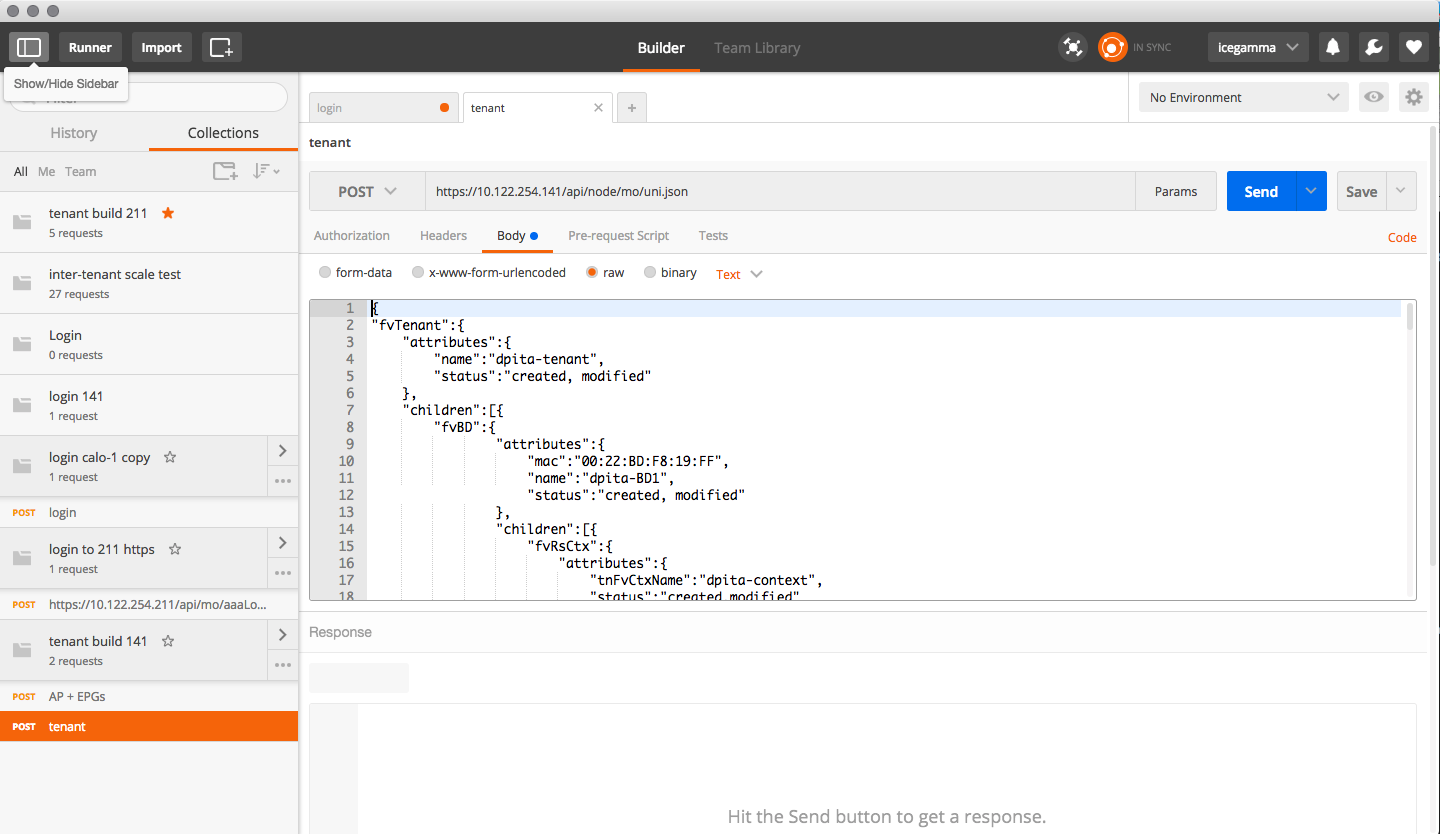Switch to the Team Library tab

tap(757, 47)
